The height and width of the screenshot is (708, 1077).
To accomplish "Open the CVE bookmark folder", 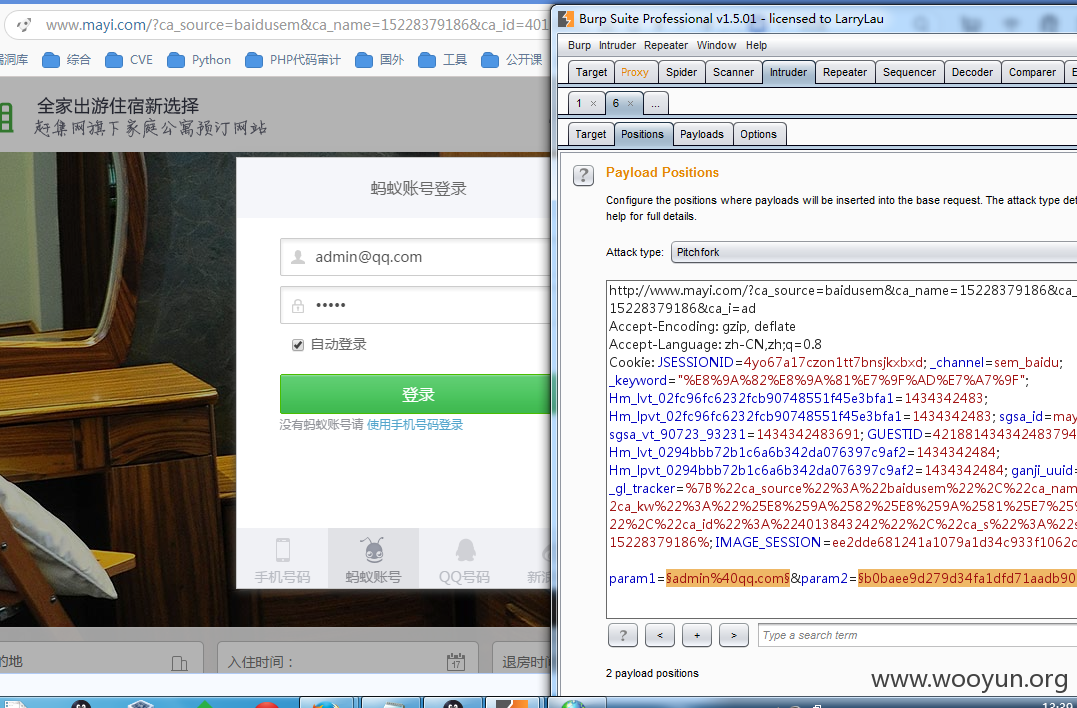I will coord(129,60).
